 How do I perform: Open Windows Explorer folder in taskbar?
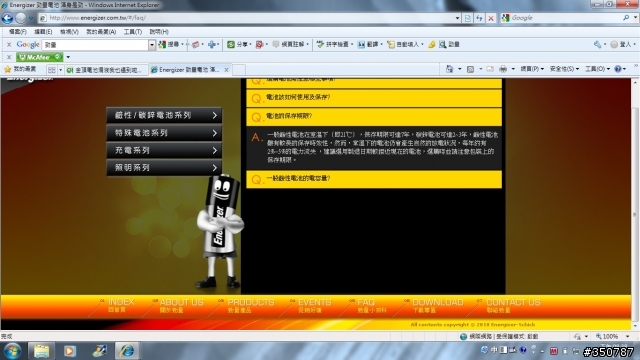point(41,351)
